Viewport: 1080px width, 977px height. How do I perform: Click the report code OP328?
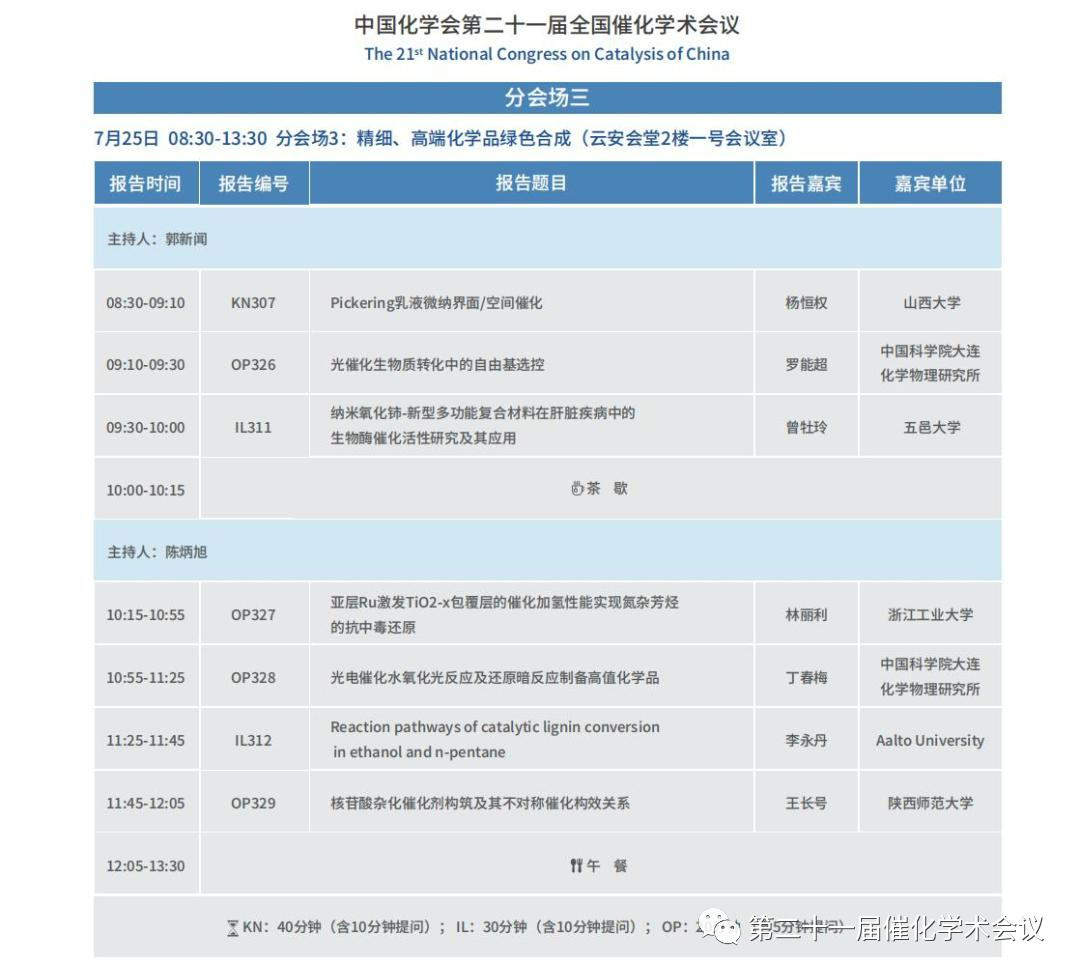click(253, 677)
